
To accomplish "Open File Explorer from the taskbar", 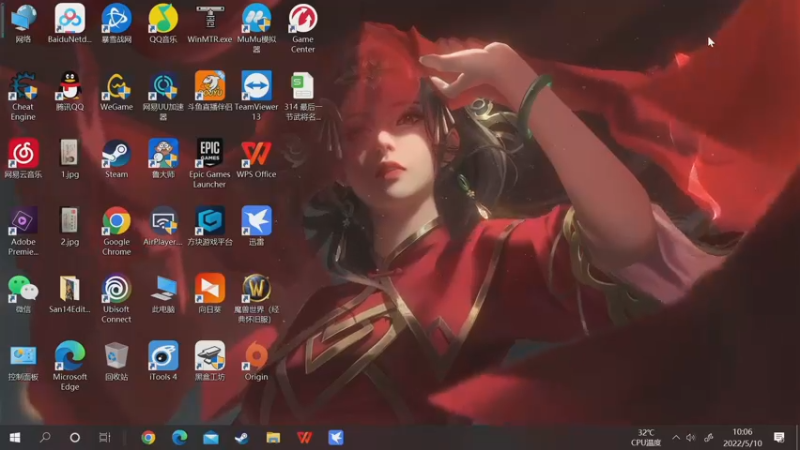I will click(273, 437).
